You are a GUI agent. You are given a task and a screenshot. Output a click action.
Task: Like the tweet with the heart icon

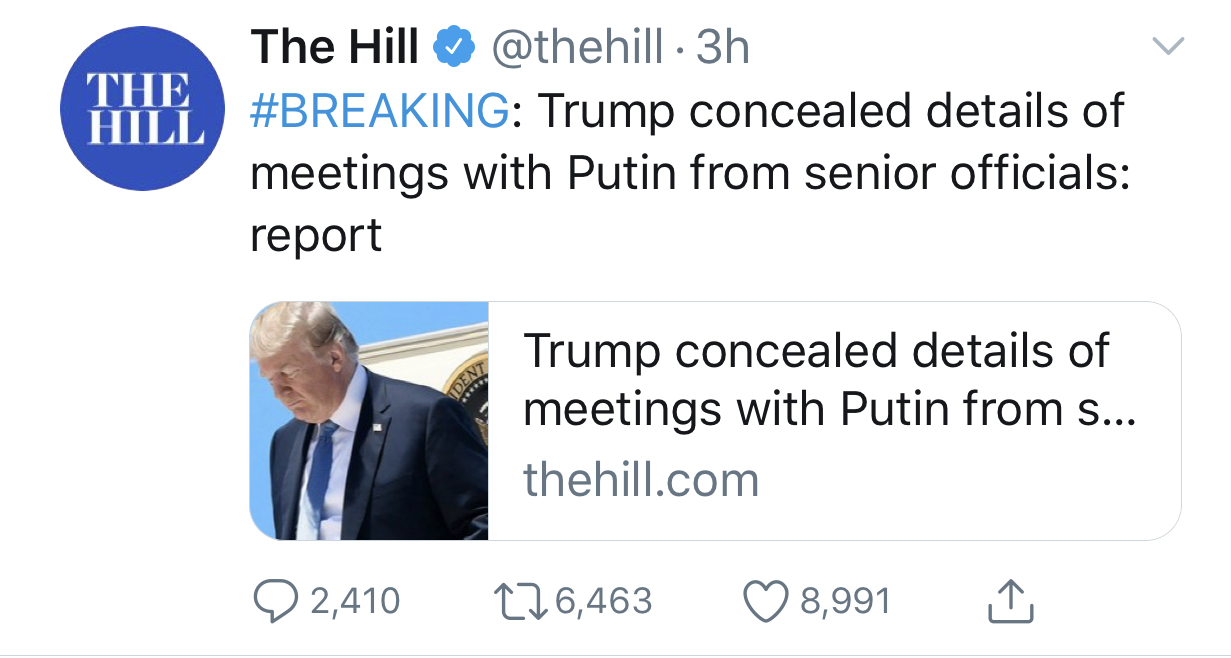(x=765, y=600)
